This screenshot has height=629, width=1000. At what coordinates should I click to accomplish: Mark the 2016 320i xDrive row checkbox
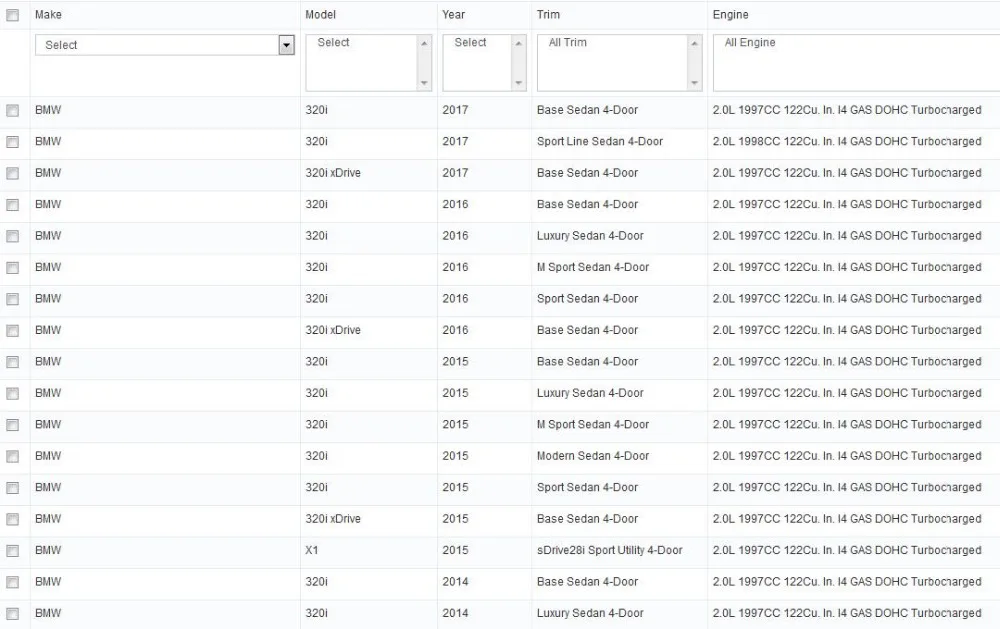pos(12,330)
